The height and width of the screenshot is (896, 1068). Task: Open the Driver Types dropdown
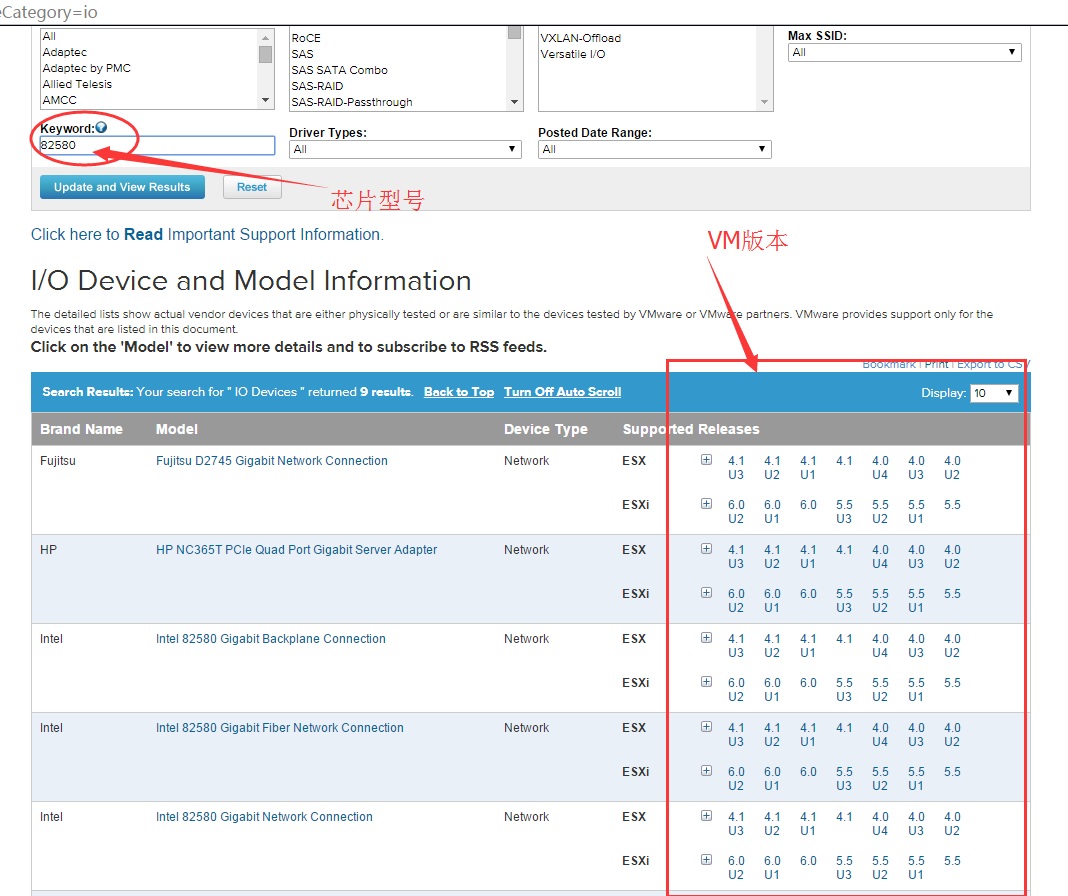click(x=405, y=149)
